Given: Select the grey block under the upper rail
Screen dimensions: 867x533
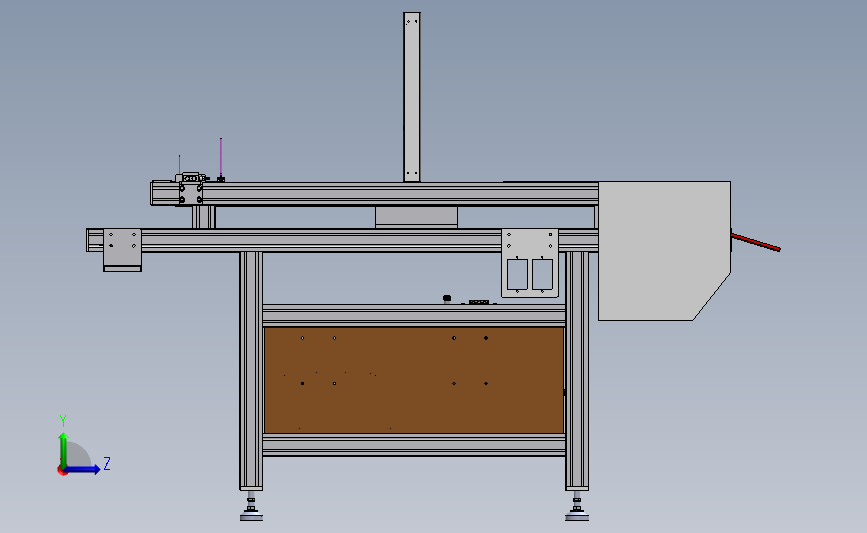Looking at the screenshot, I should tap(416, 217).
